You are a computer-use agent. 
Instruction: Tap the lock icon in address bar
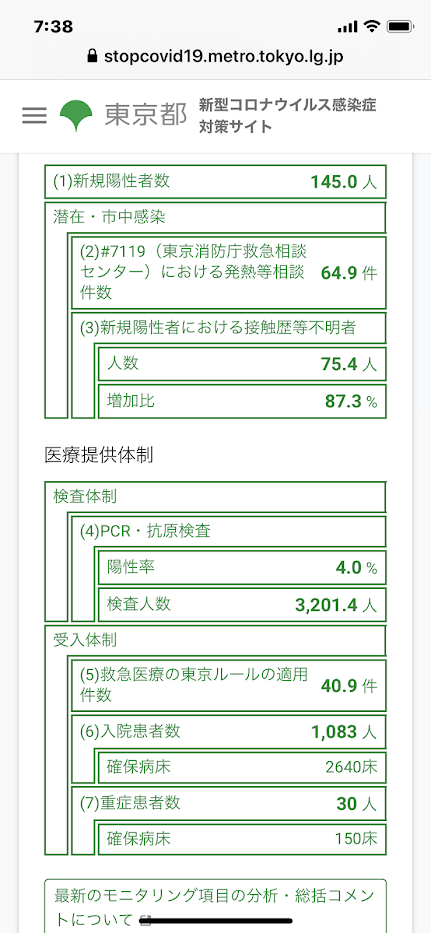pyautogui.click(x=91, y=57)
